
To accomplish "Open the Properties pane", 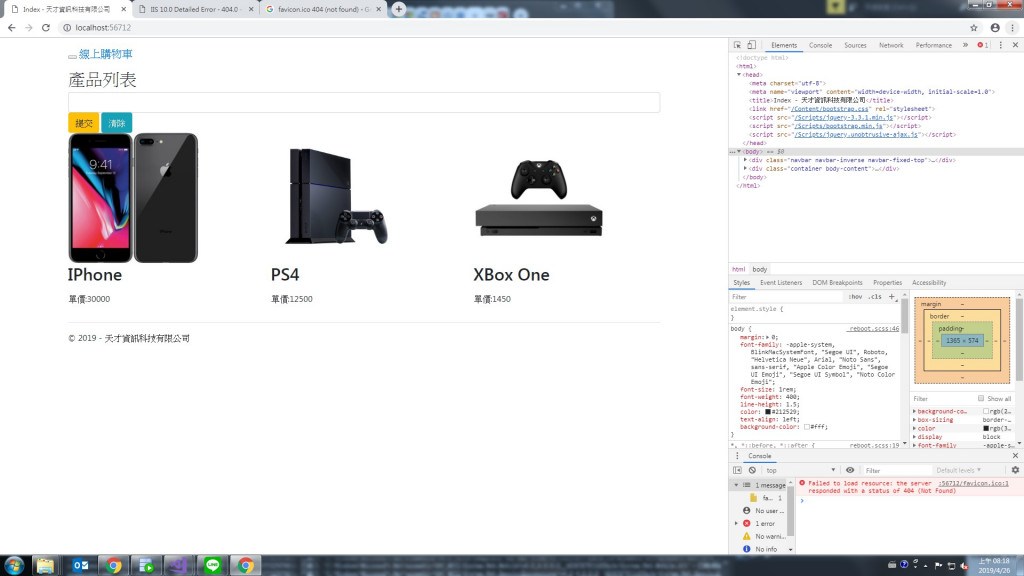I will click(x=887, y=283).
